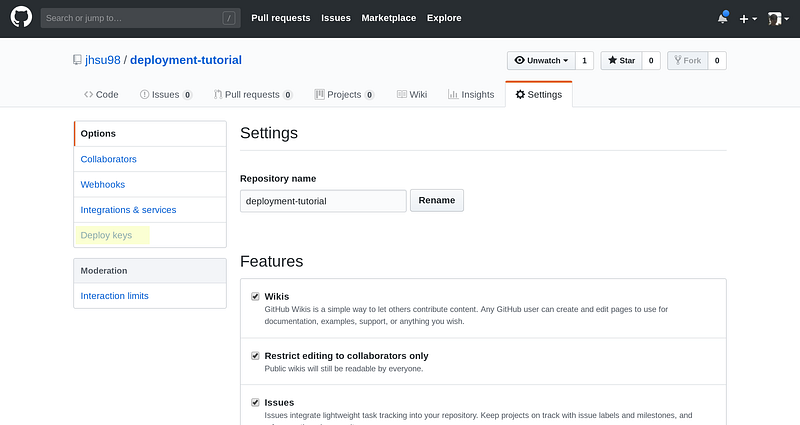Open the plus create-new dropdown
Image resolution: width=800 pixels, height=425 pixels.
point(748,19)
